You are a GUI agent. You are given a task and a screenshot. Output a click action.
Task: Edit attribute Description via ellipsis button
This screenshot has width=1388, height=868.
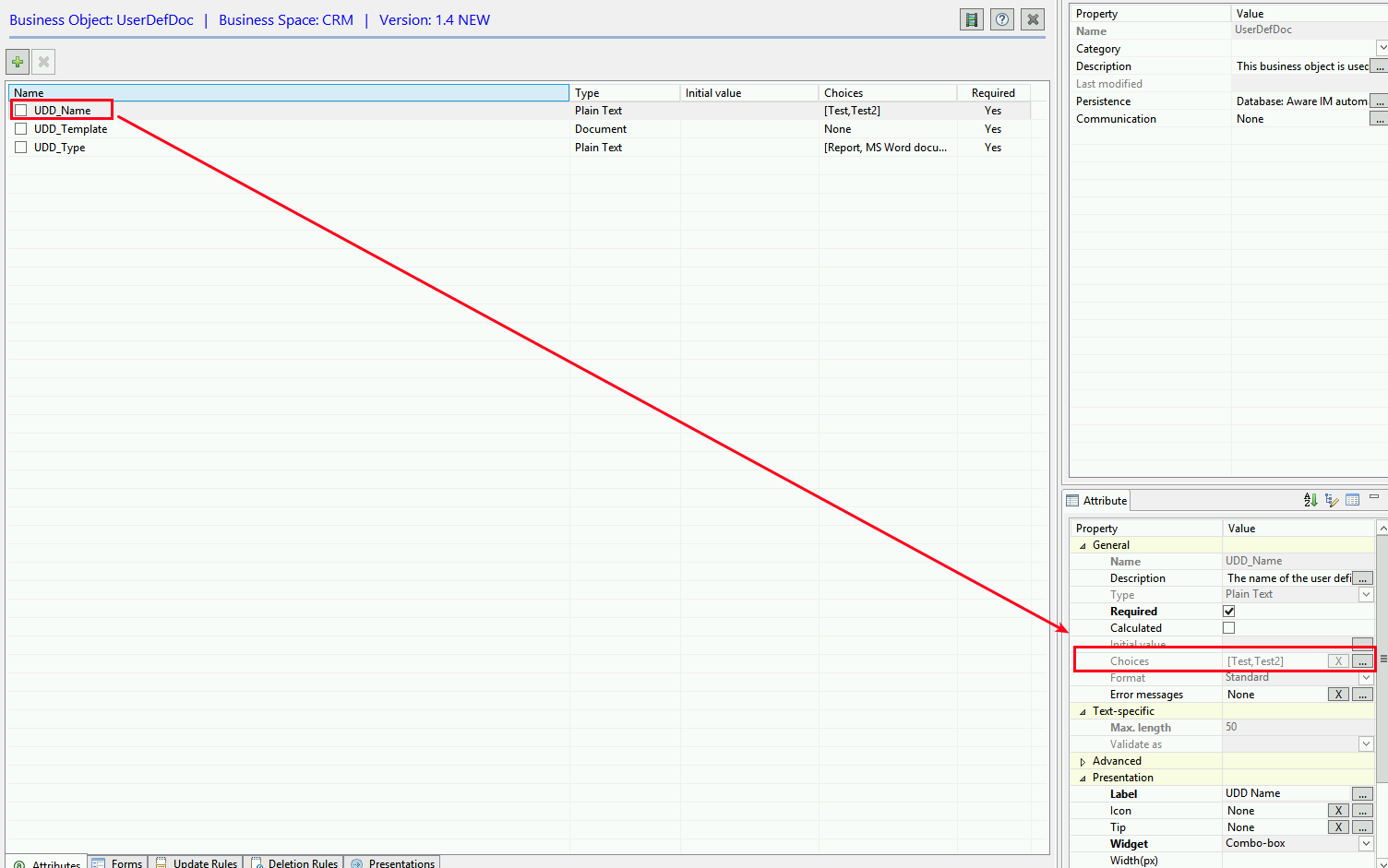pos(1362,578)
